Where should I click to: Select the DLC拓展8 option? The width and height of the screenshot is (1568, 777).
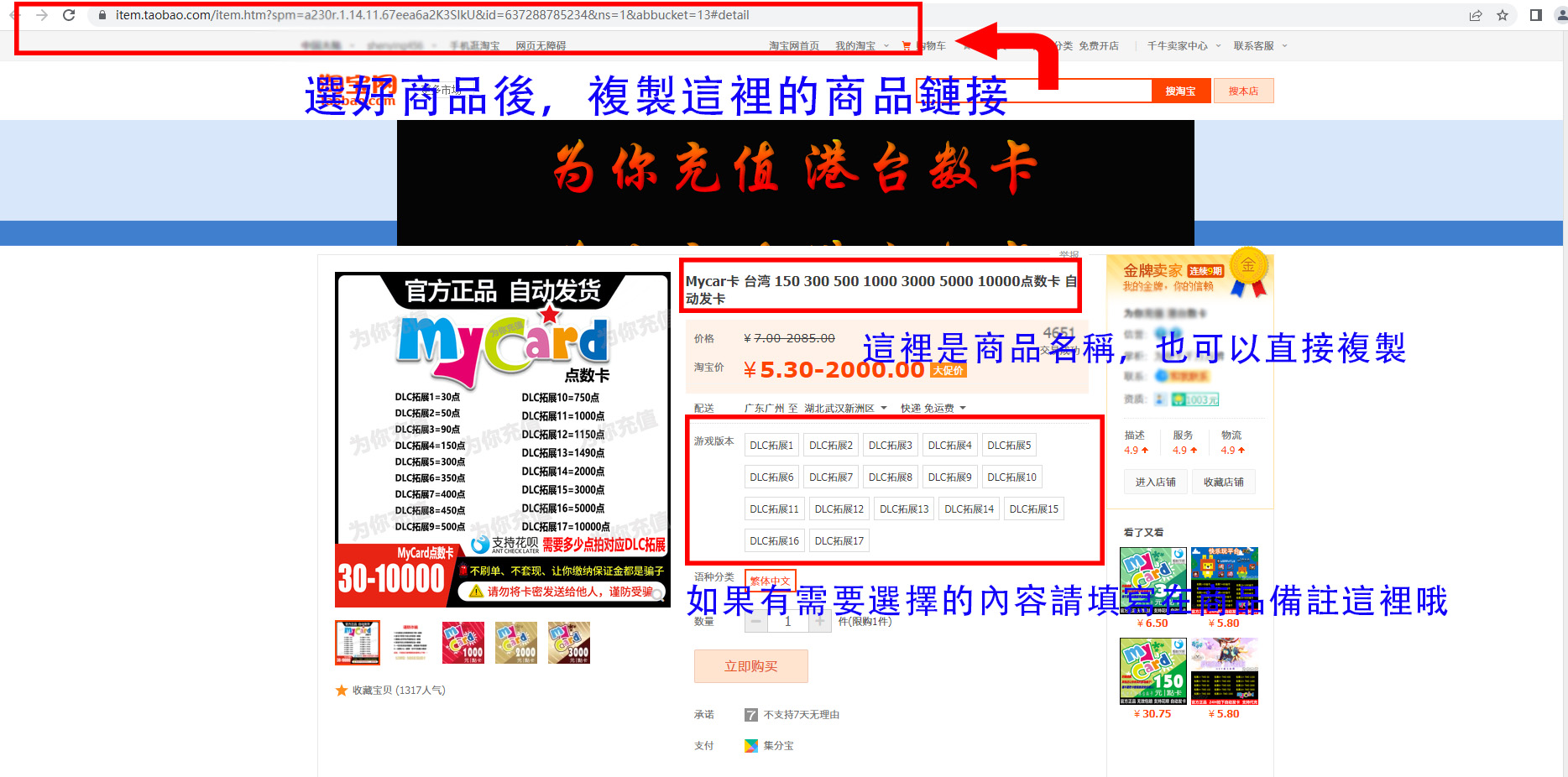coord(890,477)
